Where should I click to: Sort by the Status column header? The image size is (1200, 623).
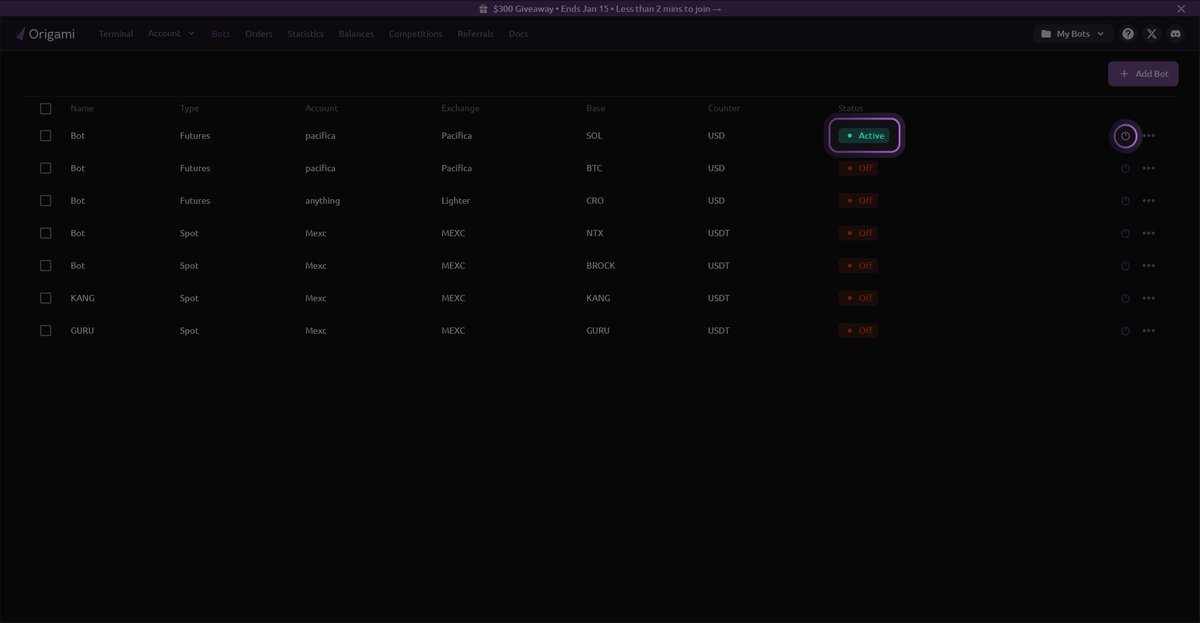(851, 108)
